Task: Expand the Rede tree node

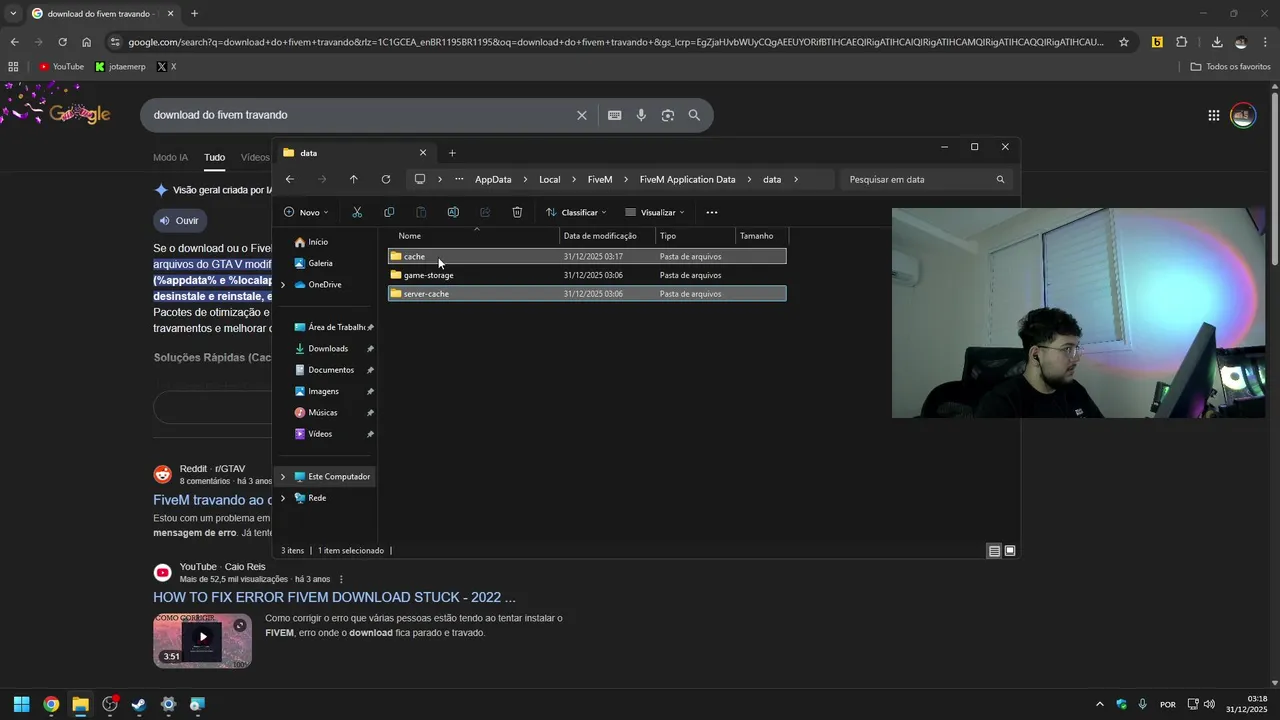Action: [283, 498]
